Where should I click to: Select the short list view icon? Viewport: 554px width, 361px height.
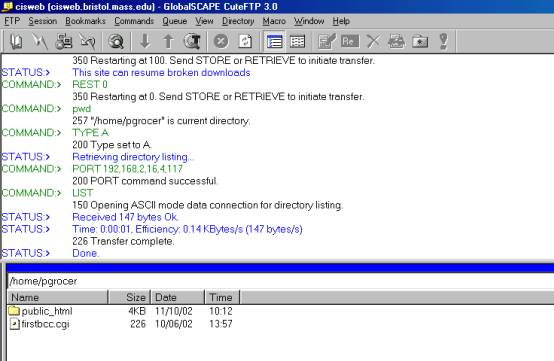click(274, 42)
